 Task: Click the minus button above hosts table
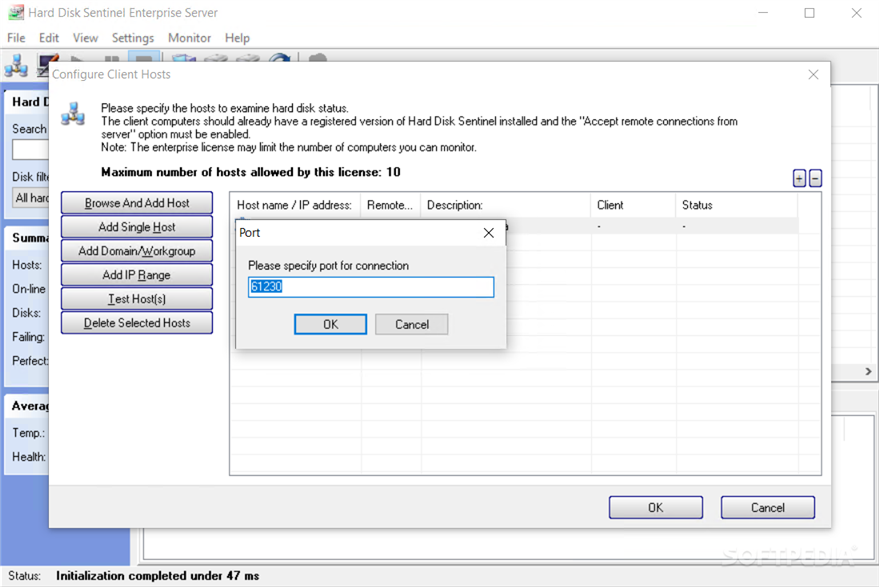(816, 178)
